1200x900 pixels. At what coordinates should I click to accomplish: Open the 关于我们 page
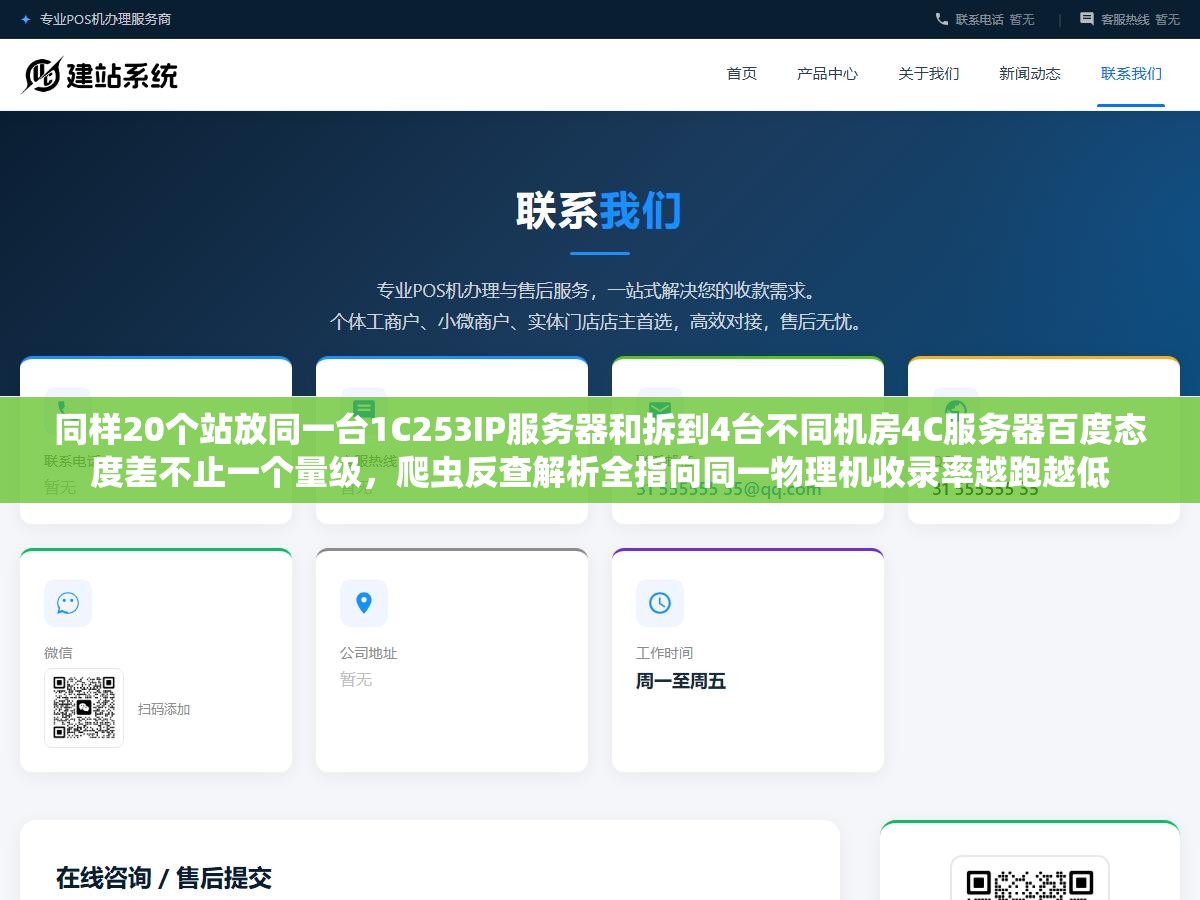pyautogui.click(x=929, y=73)
